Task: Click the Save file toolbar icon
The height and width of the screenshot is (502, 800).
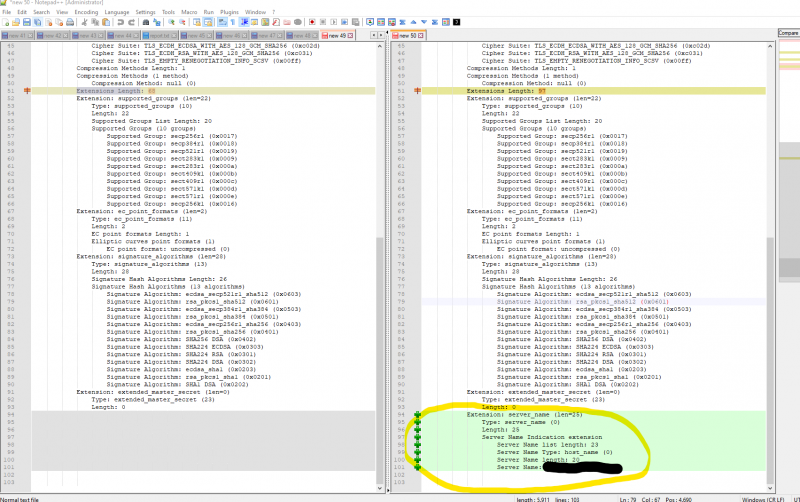Action: pos(27,21)
